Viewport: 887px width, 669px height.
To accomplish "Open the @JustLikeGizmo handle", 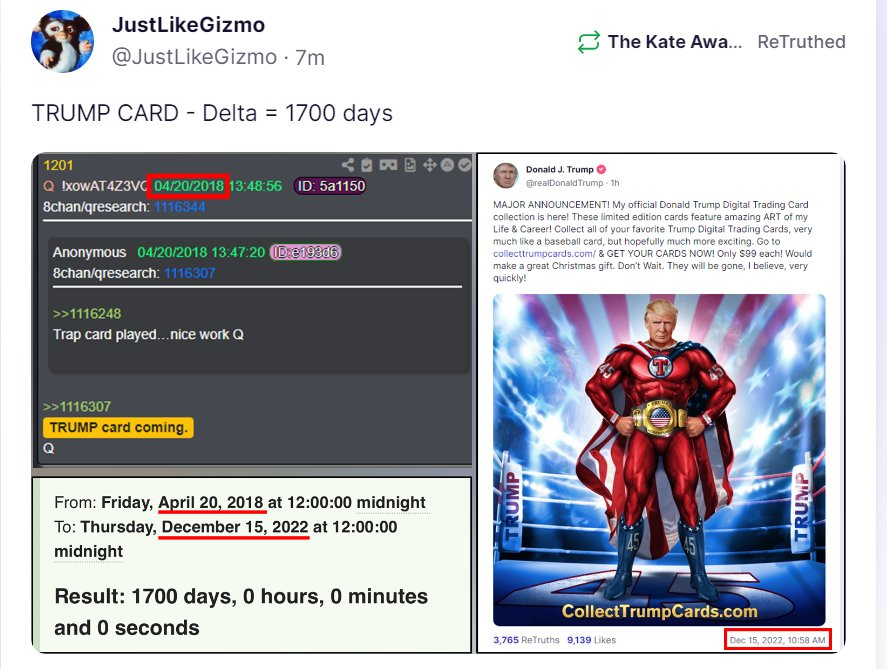I will point(194,57).
